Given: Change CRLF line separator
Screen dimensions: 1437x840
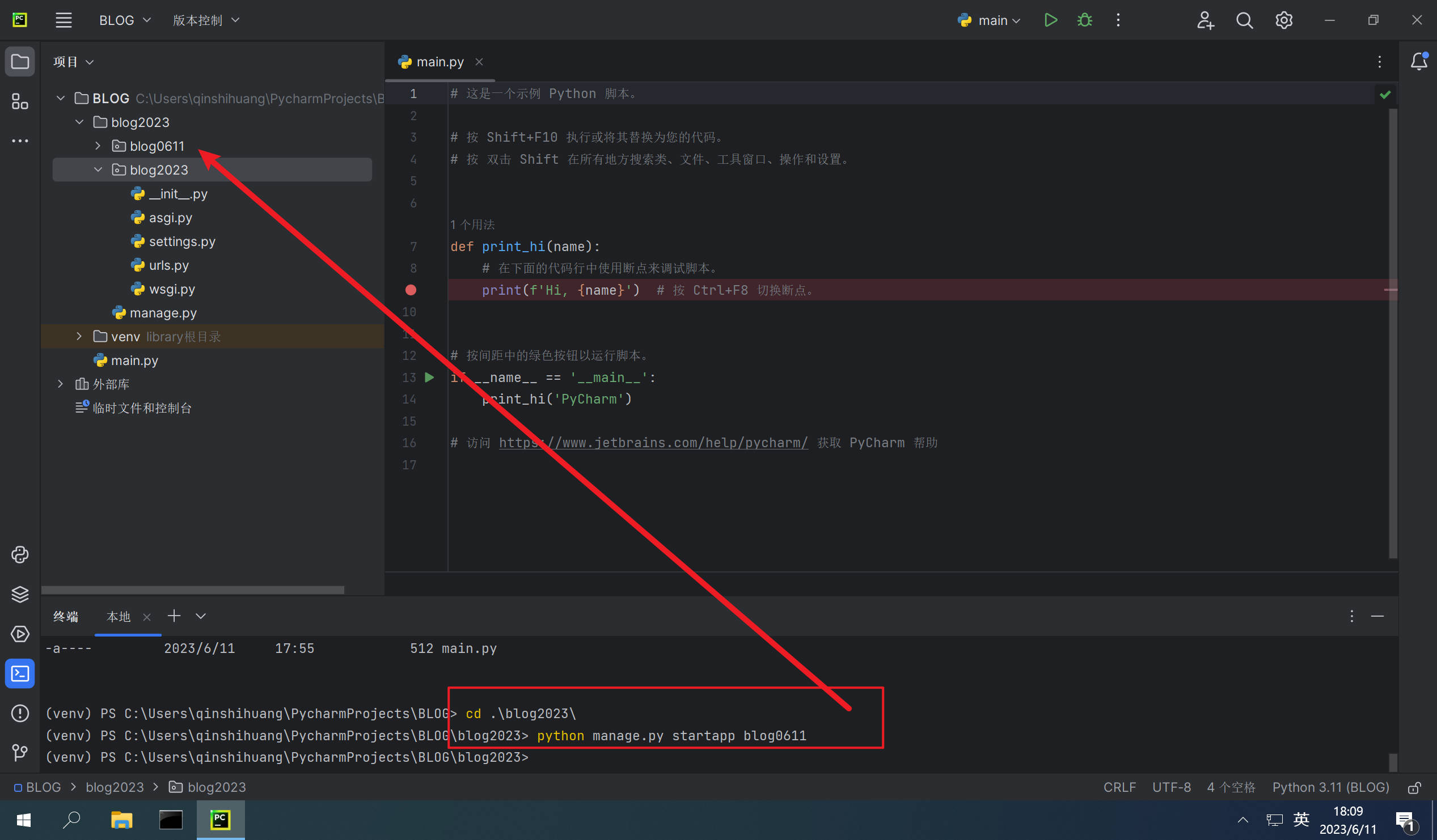Looking at the screenshot, I should point(1119,788).
